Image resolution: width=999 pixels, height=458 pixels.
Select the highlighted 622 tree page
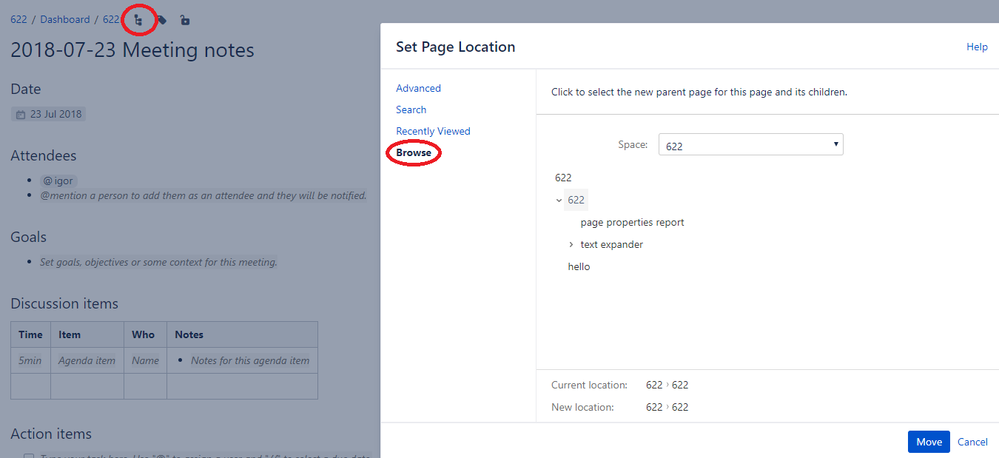[576, 200]
